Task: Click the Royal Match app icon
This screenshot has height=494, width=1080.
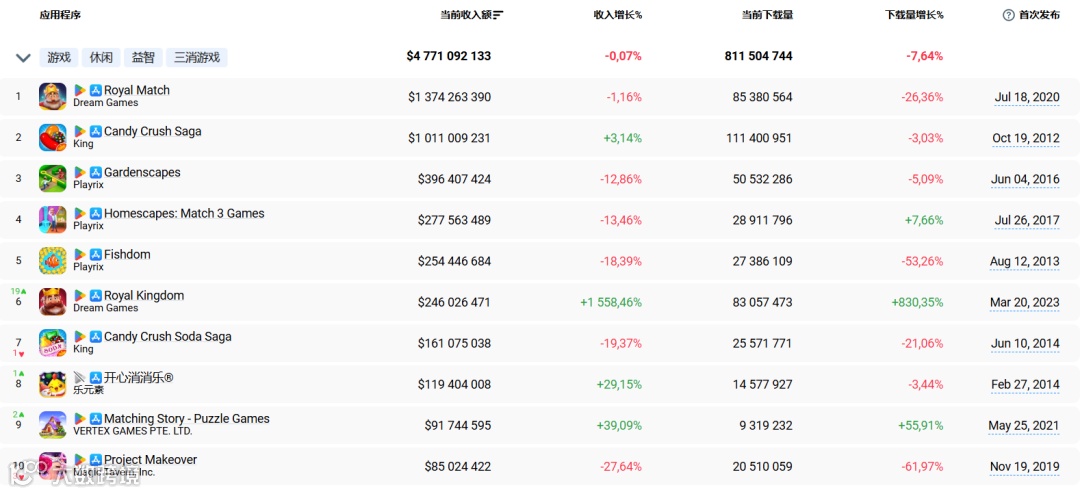Action: 53,97
